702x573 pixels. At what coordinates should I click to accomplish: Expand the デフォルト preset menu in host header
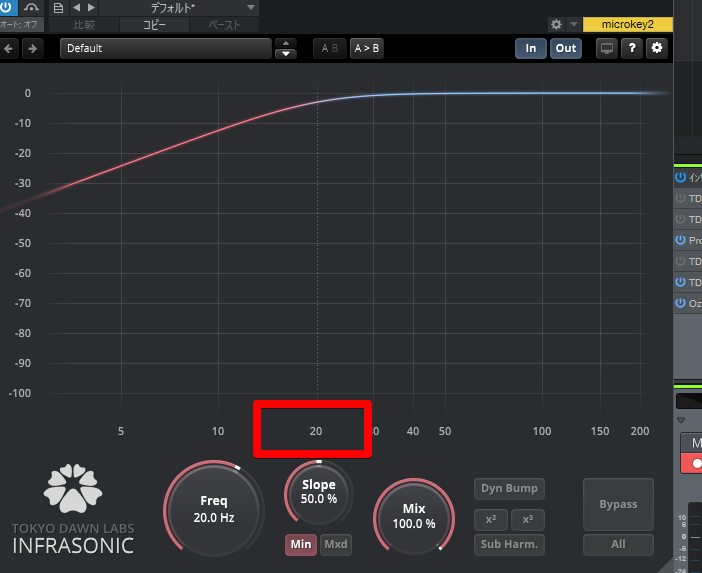click(x=250, y=8)
